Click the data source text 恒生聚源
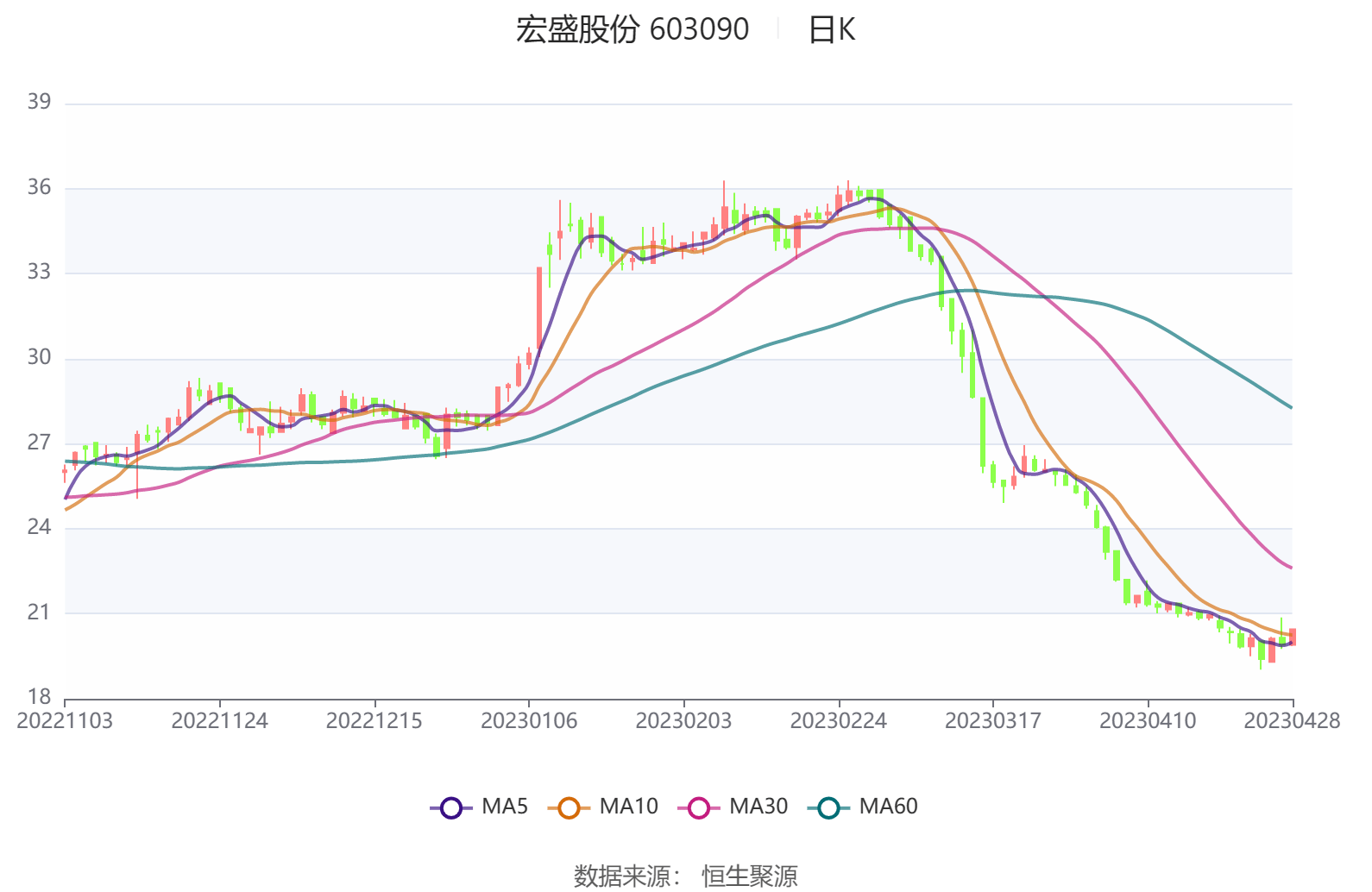The width and height of the screenshot is (1372, 892). coord(750,876)
